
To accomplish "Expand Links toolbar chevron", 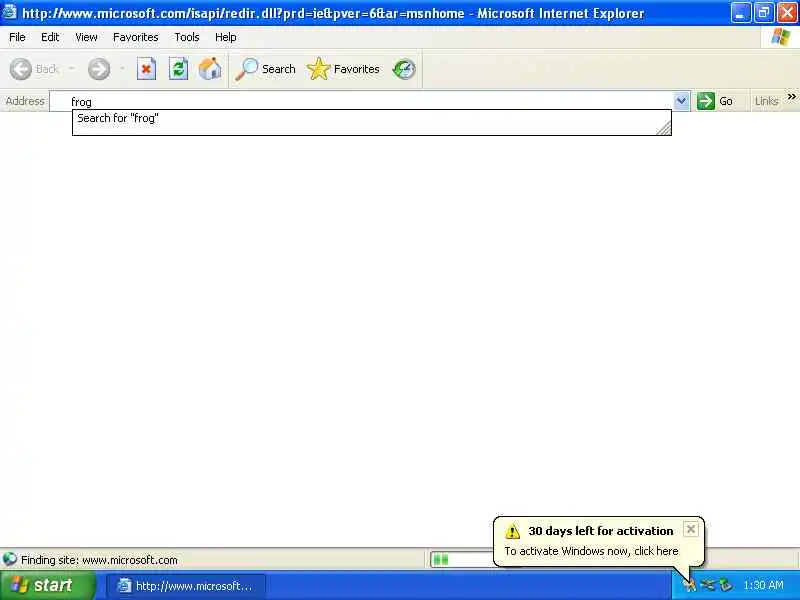I will pos(791,96).
